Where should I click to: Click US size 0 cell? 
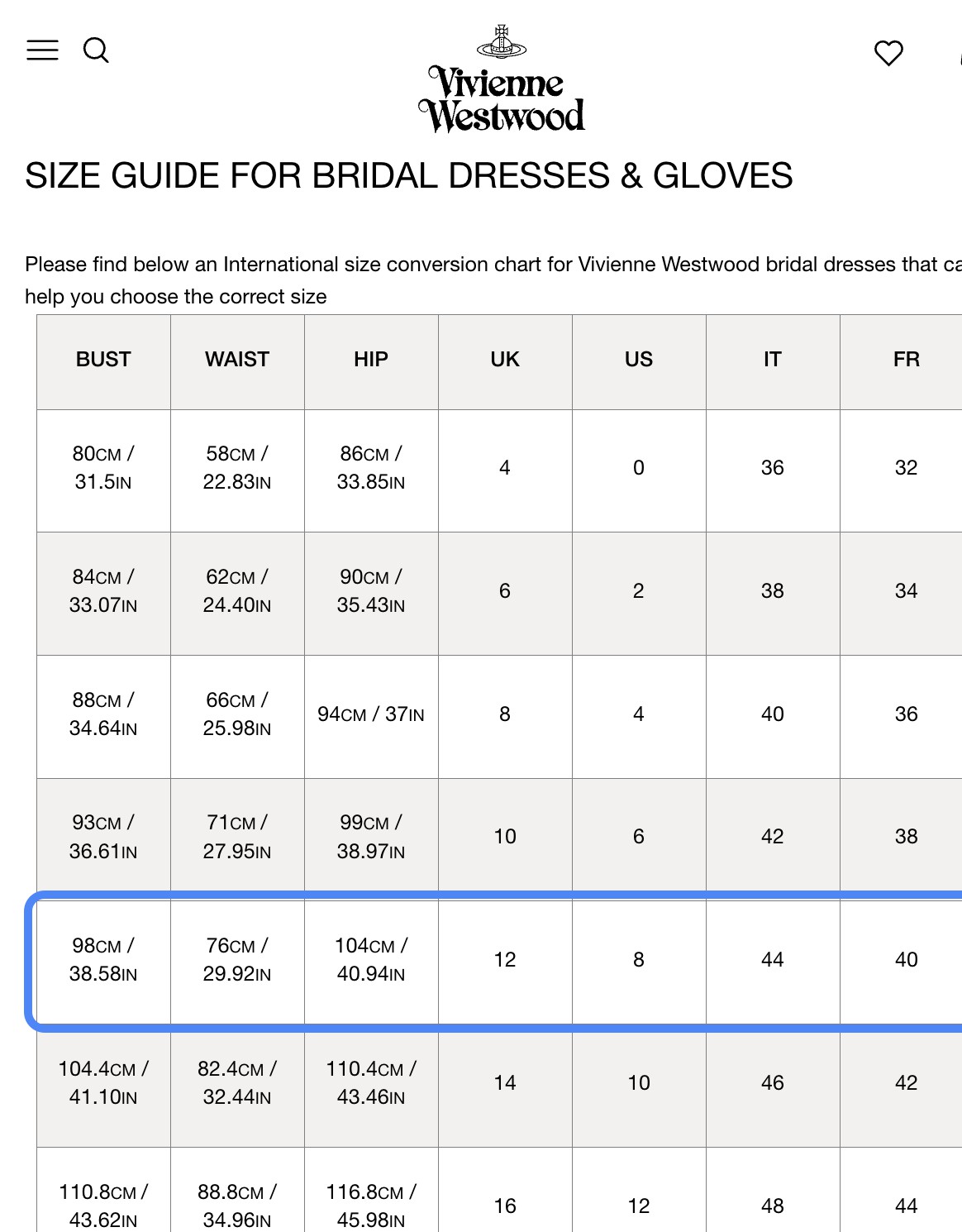pyautogui.click(x=639, y=468)
